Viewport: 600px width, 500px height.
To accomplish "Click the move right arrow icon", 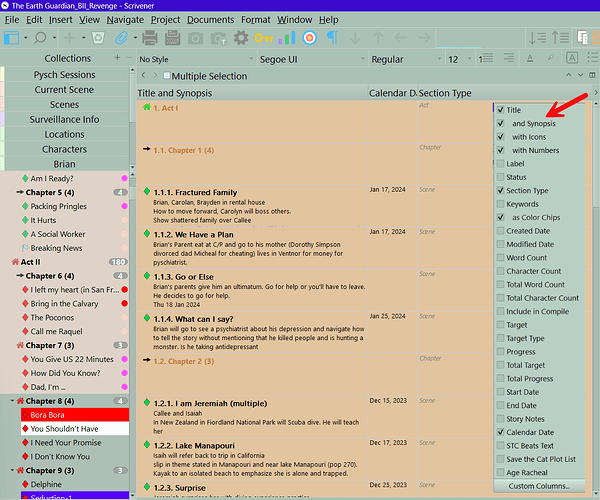I will pyautogui.click(x=424, y=37).
